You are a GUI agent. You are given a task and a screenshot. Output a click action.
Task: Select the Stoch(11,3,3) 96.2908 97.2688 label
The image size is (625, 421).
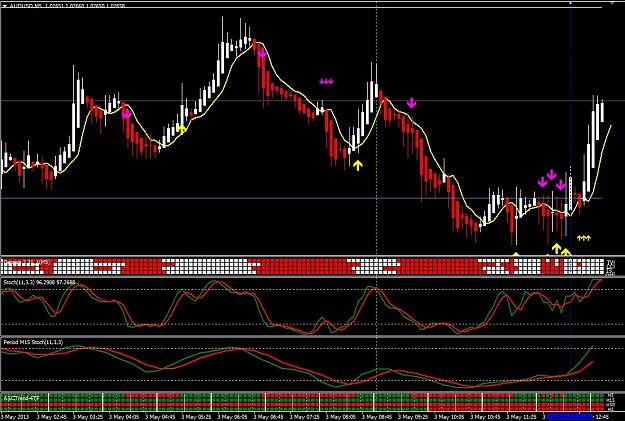coord(39,282)
